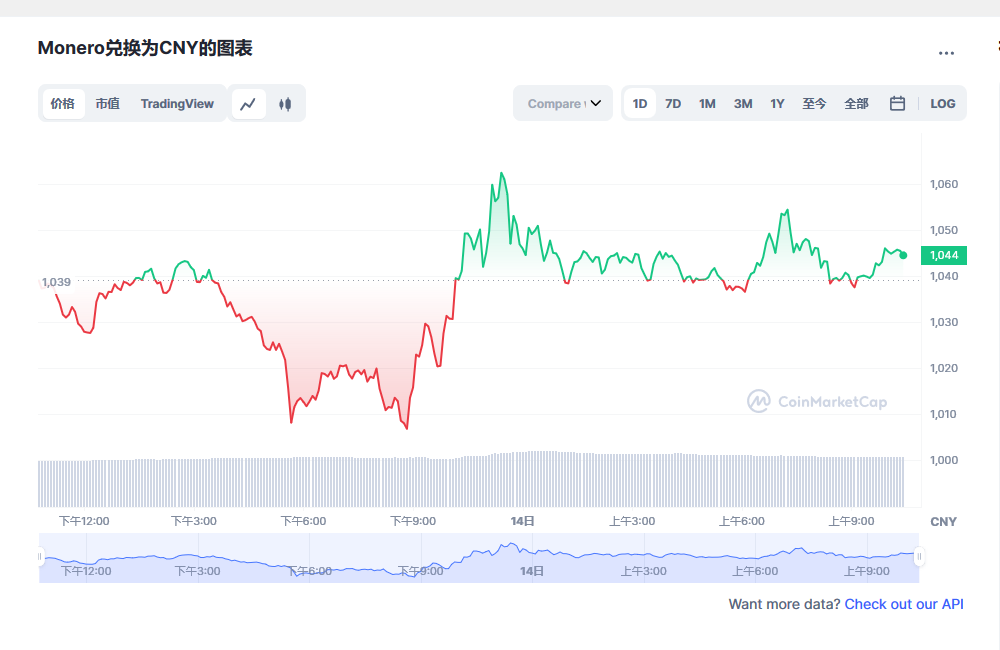Switch to the candlestick chart icon
The image size is (1000, 650).
click(x=285, y=103)
